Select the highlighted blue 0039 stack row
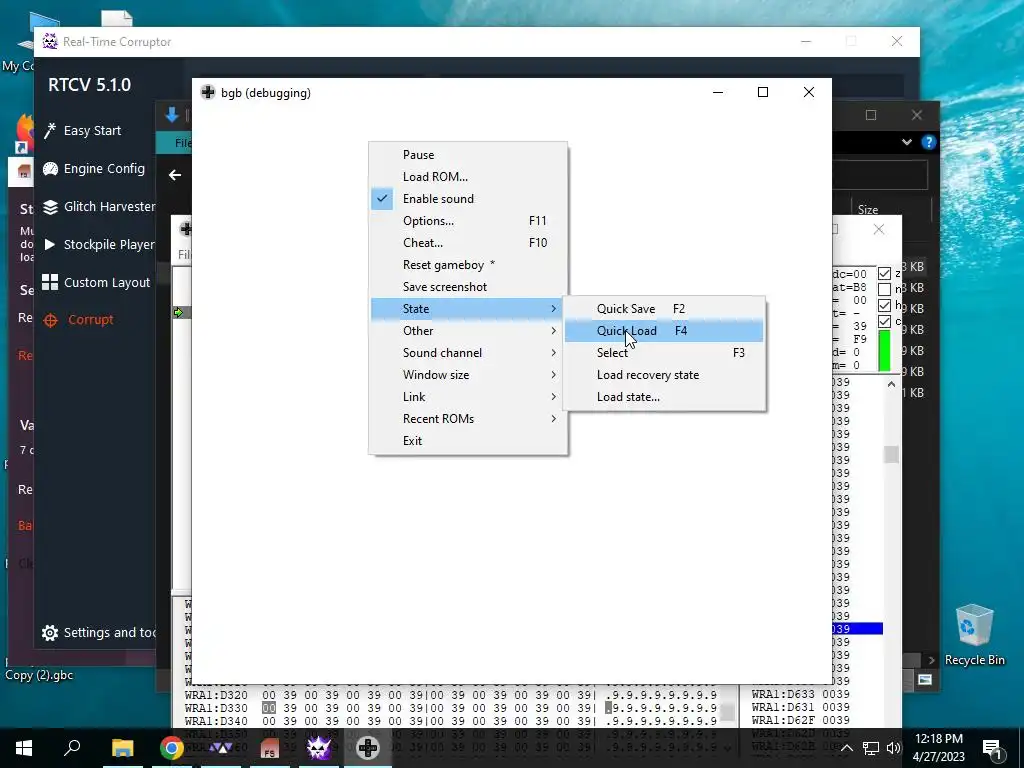 [x=857, y=628]
